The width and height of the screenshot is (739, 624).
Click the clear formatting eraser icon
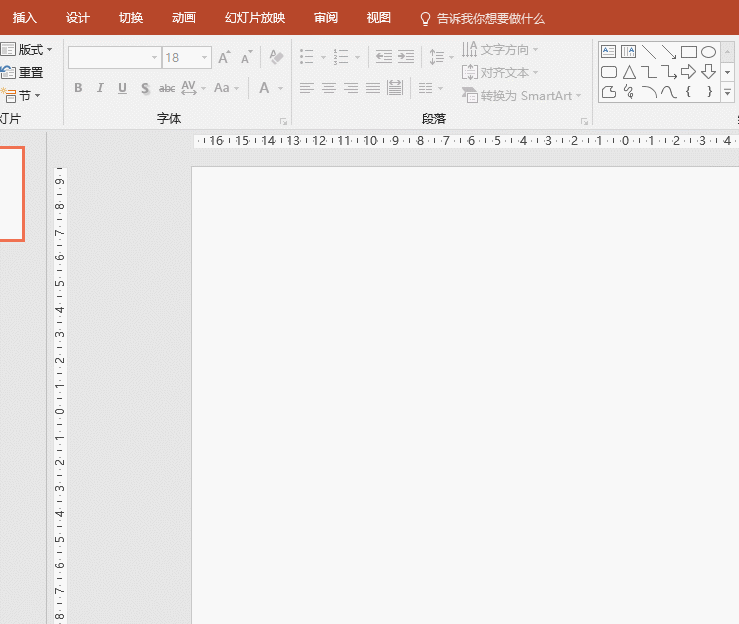276,57
